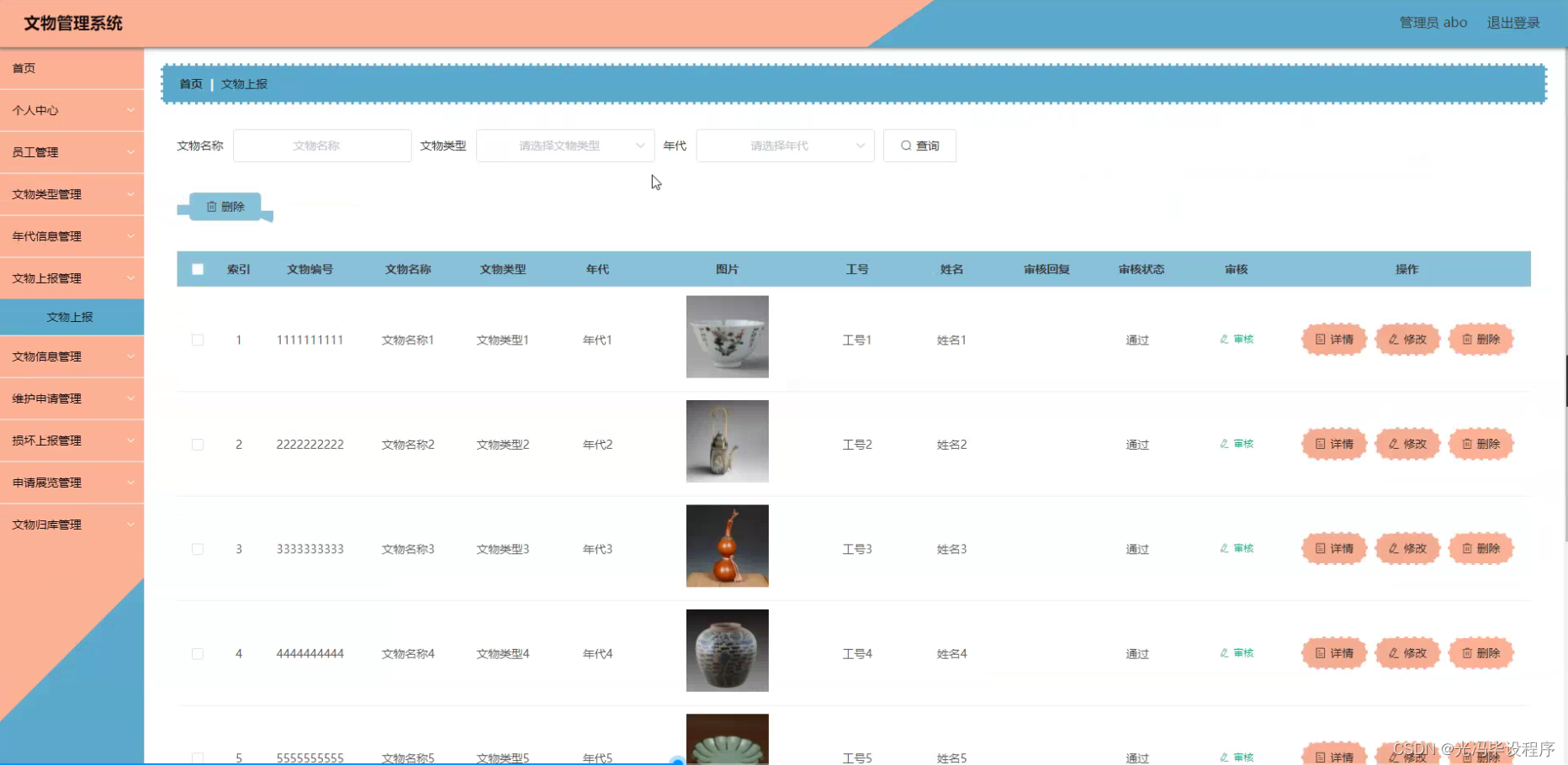This screenshot has width=1568, height=765.
Task: Check the checkbox for row 1
Action: click(198, 340)
